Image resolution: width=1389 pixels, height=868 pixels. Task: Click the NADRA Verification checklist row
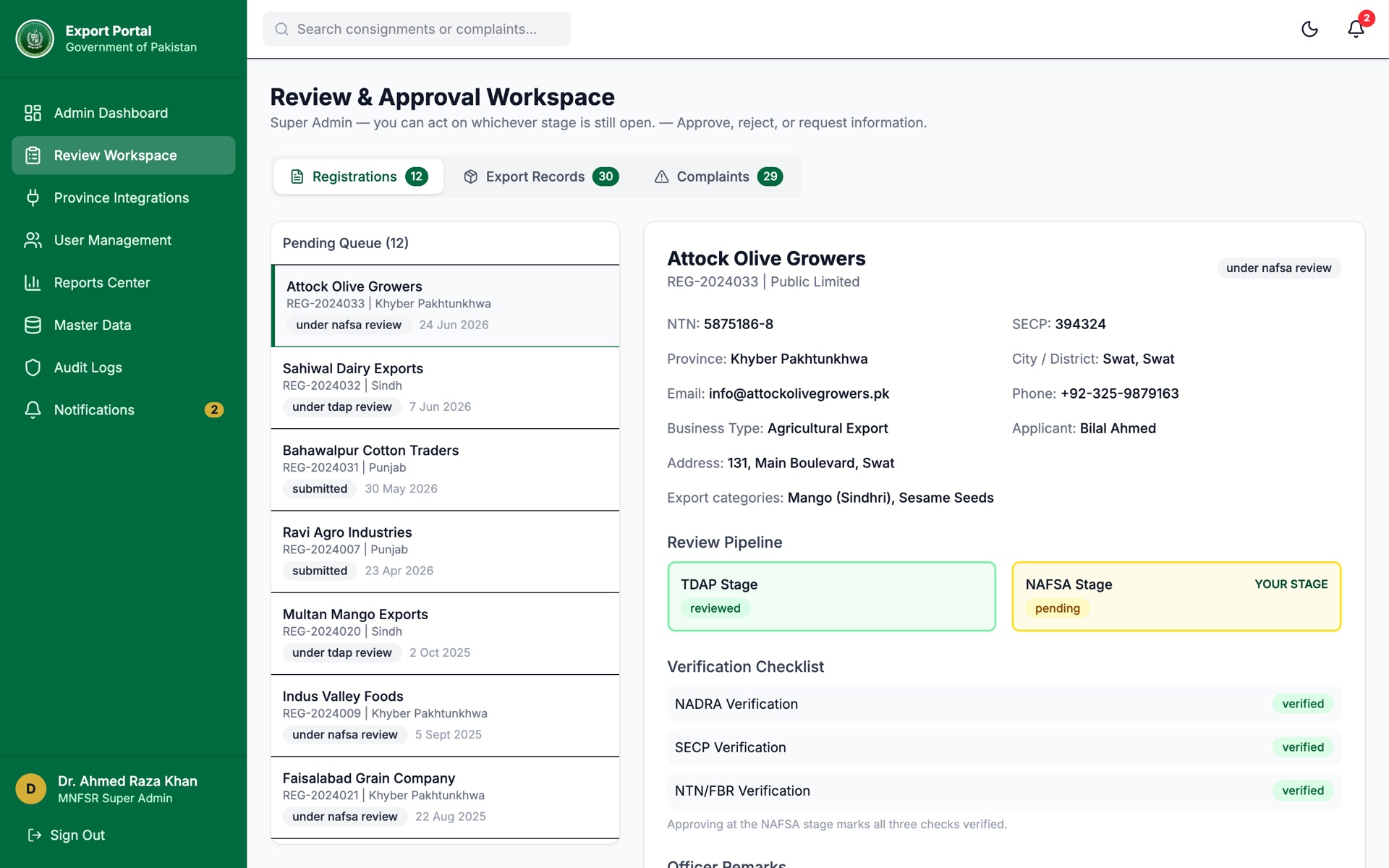click(x=1004, y=704)
